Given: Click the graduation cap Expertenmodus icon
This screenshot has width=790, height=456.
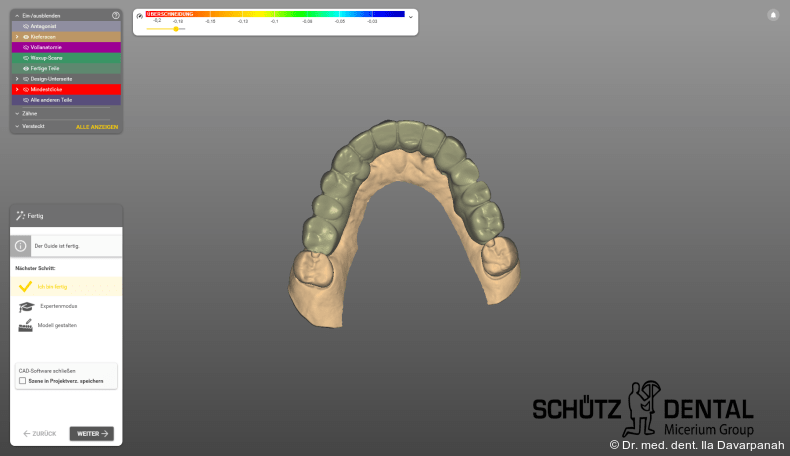Looking at the screenshot, I should [x=25, y=306].
